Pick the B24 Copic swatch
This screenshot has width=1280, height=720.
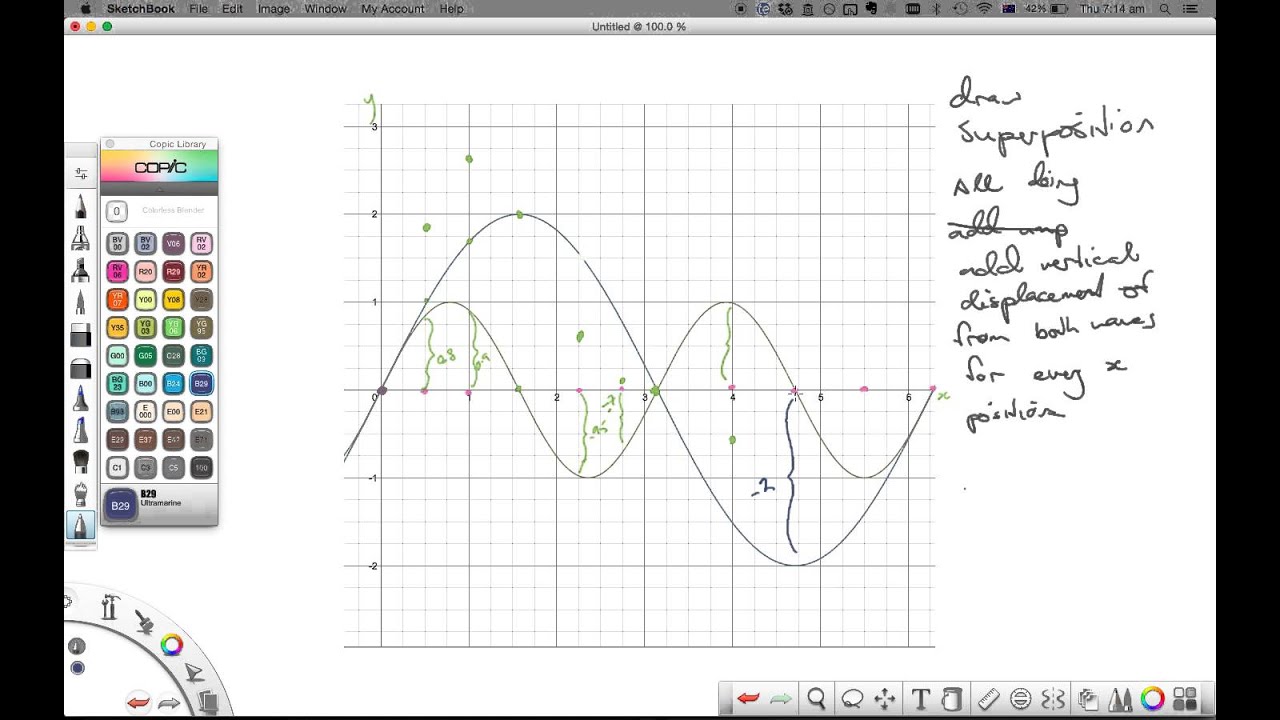[x=173, y=383]
